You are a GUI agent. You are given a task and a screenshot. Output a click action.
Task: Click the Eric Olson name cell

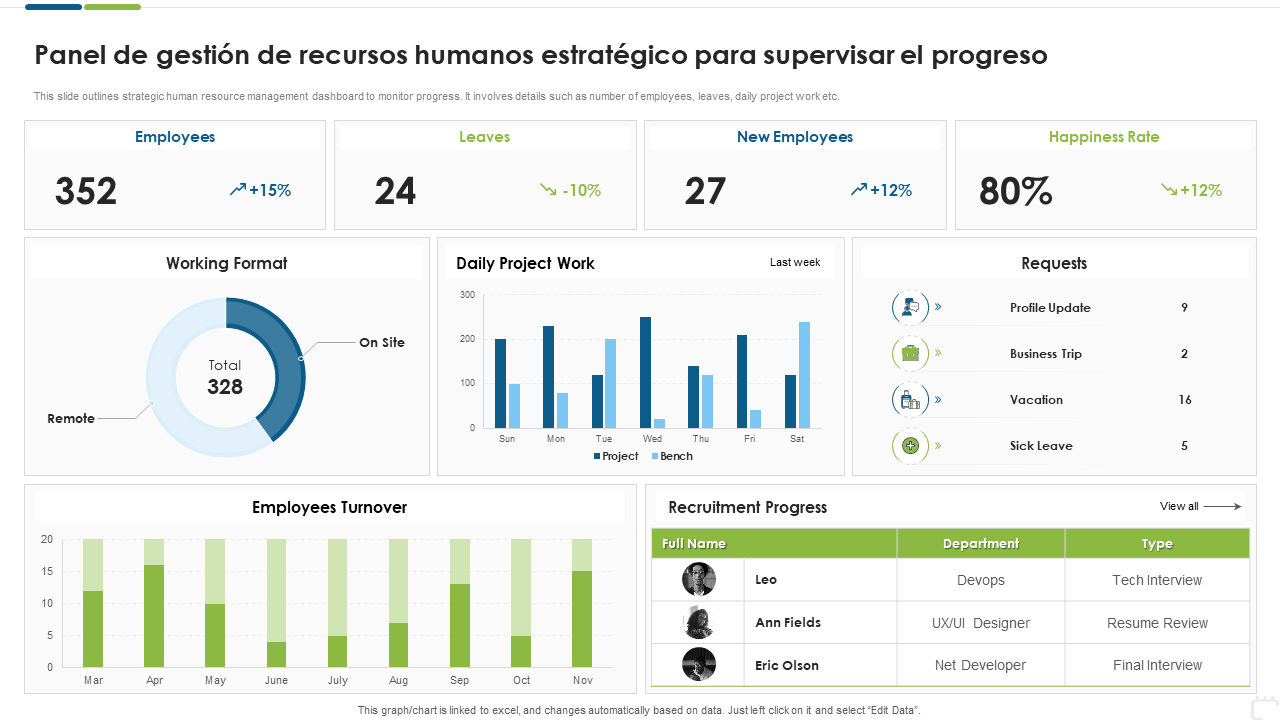821,665
